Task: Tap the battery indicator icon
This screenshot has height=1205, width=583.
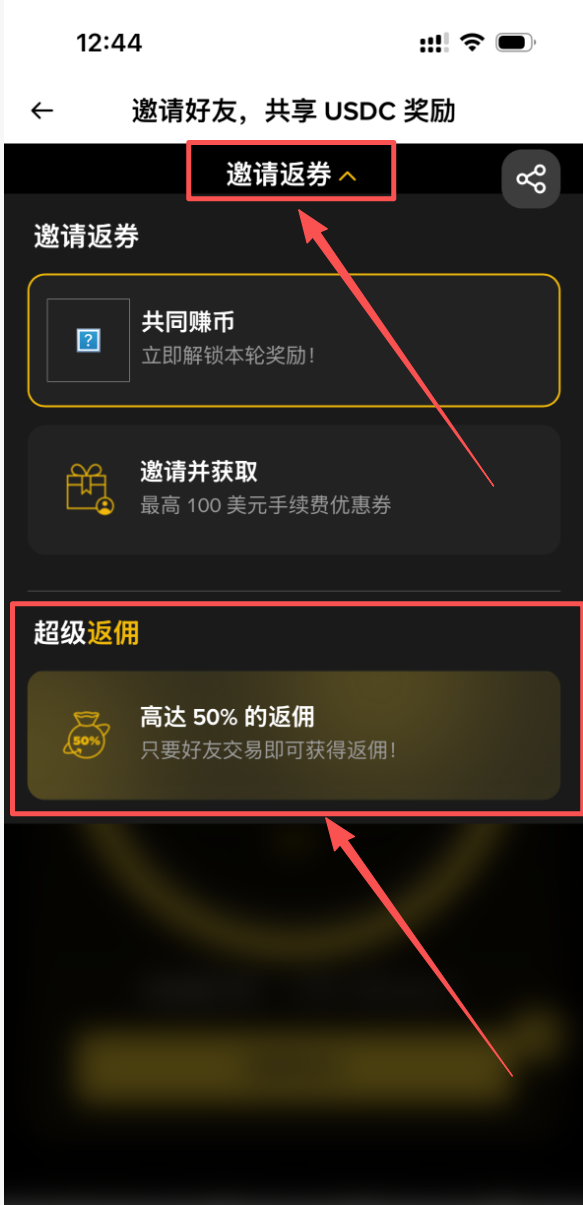Action: point(516,43)
